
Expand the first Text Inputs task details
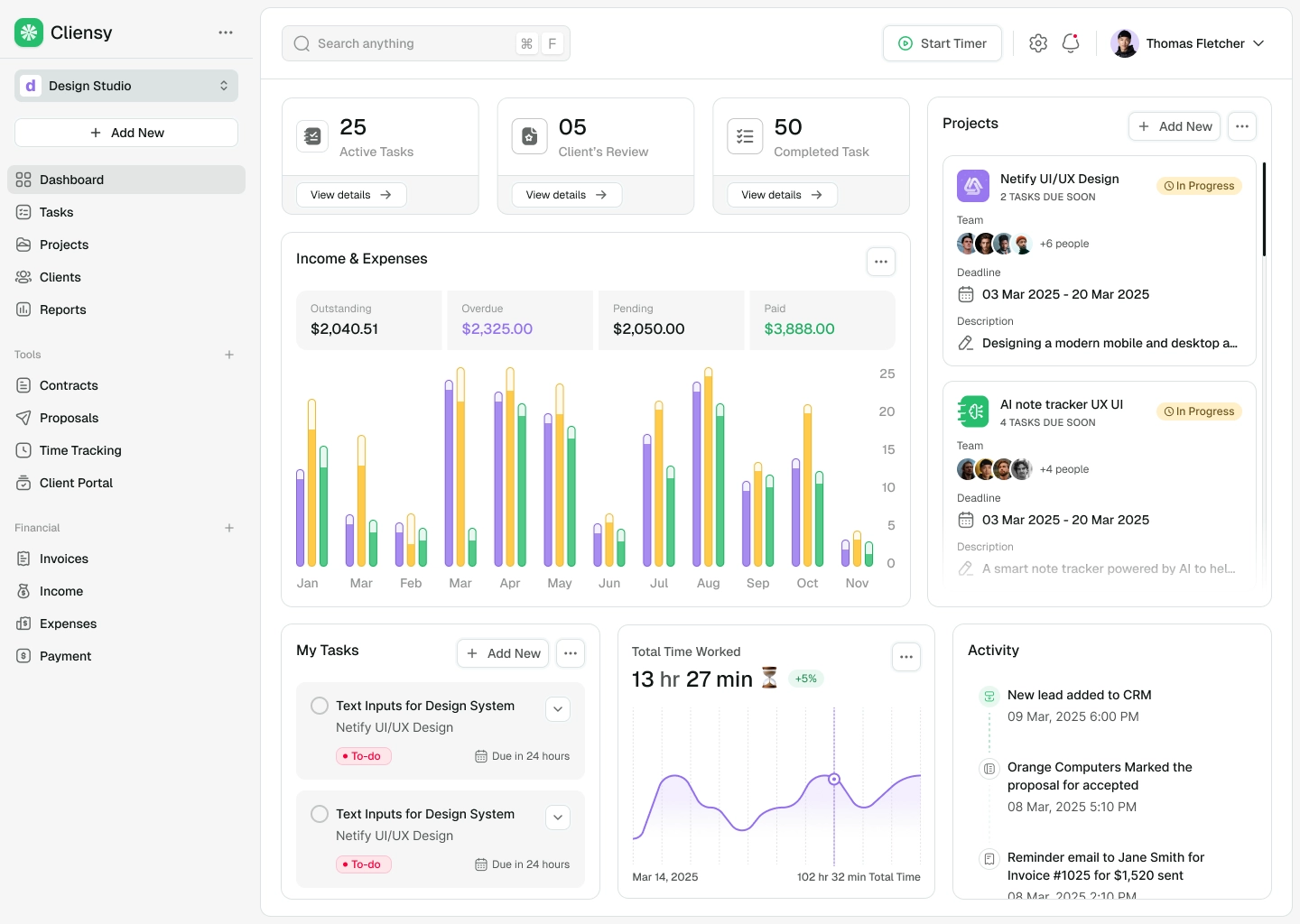(x=557, y=709)
